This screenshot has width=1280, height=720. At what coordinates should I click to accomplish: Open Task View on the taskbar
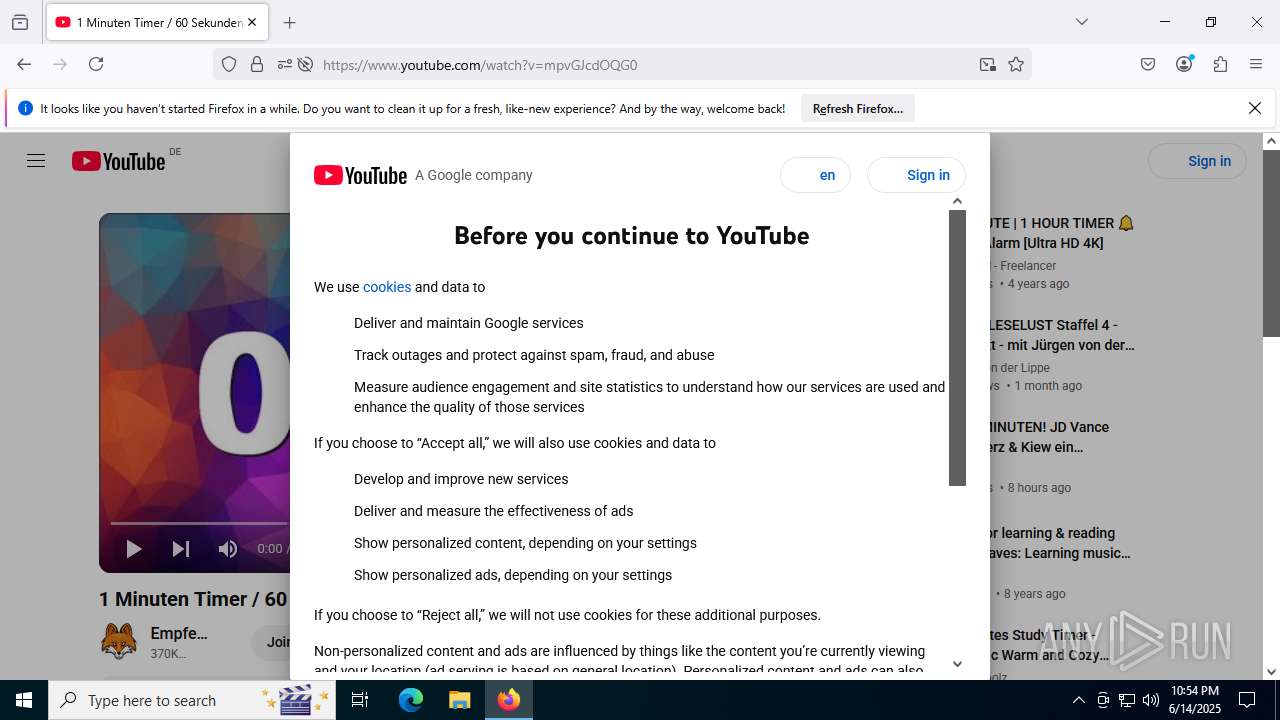tap(360, 700)
